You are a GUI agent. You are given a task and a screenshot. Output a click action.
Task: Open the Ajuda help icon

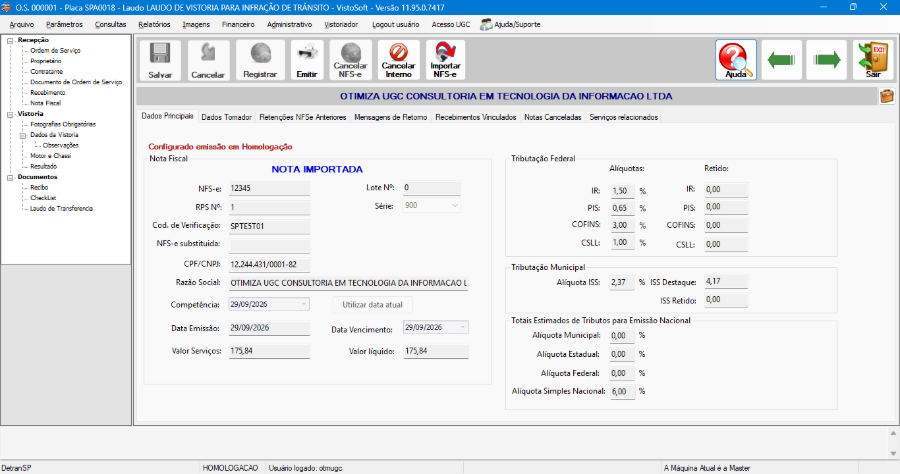(x=736, y=60)
